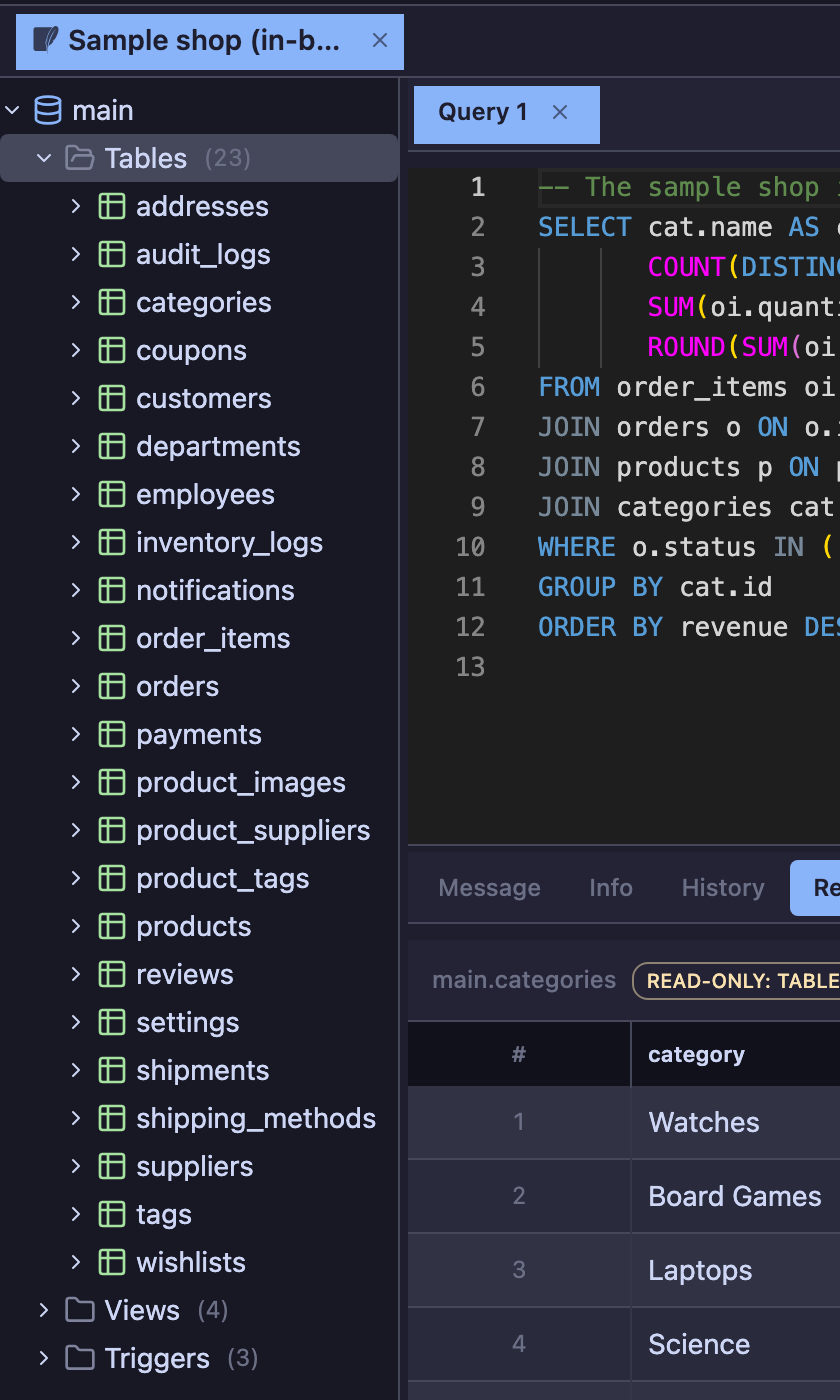Expand the suppliers table node
Image resolution: width=840 pixels, height=1400 pixels.
76,1166
